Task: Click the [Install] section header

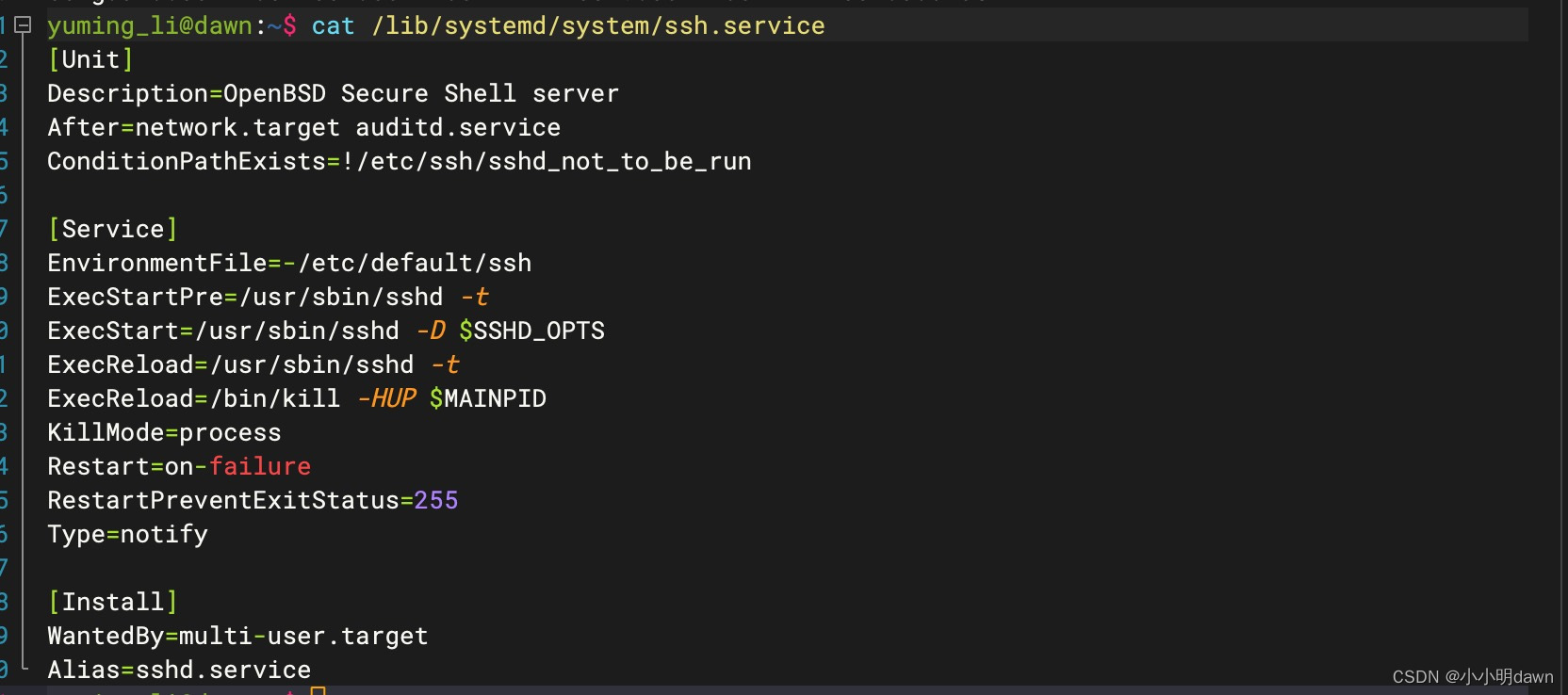Action: click(x=112, y=602)
